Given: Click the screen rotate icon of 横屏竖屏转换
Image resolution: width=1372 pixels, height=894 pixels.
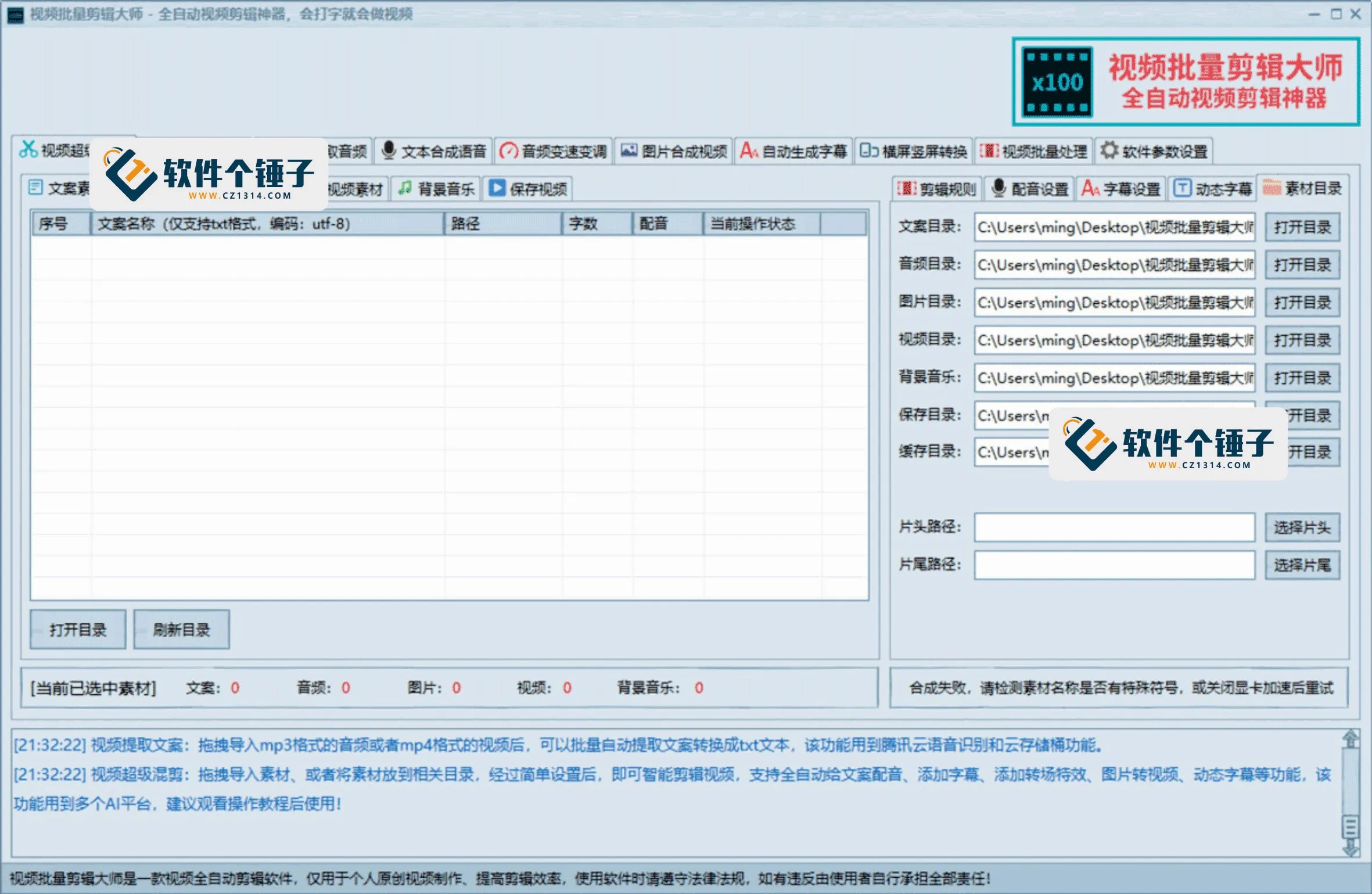Looking at the screenshot, I should pyautogui.click(x=869, y=151).
